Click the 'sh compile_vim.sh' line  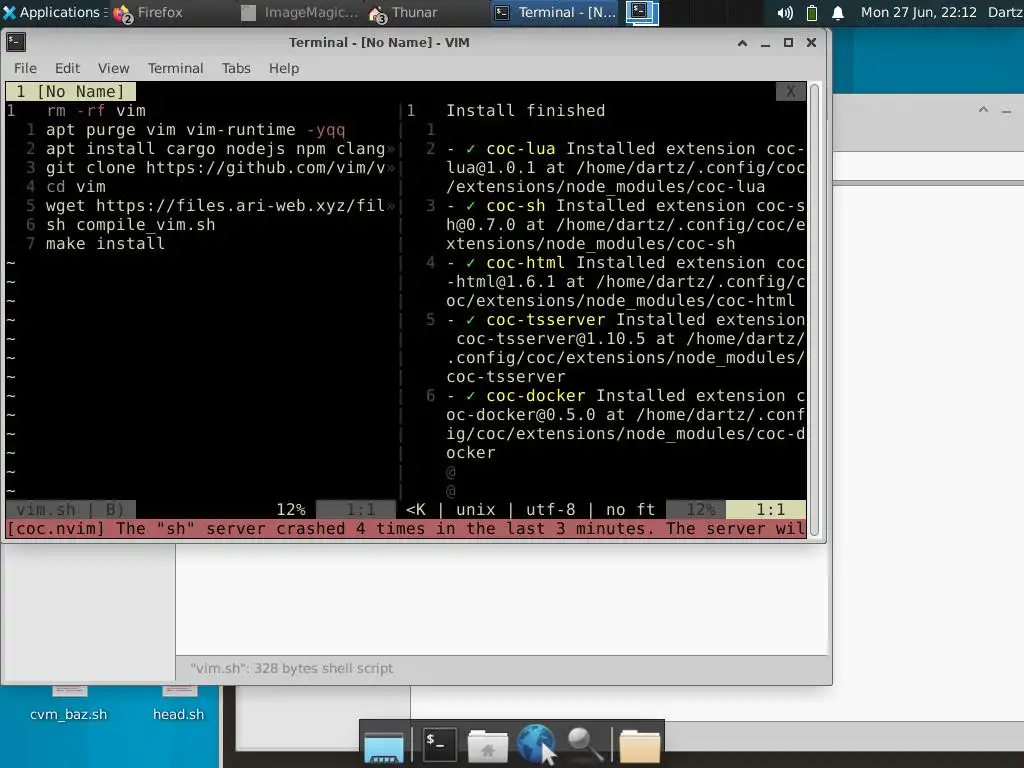131,224
